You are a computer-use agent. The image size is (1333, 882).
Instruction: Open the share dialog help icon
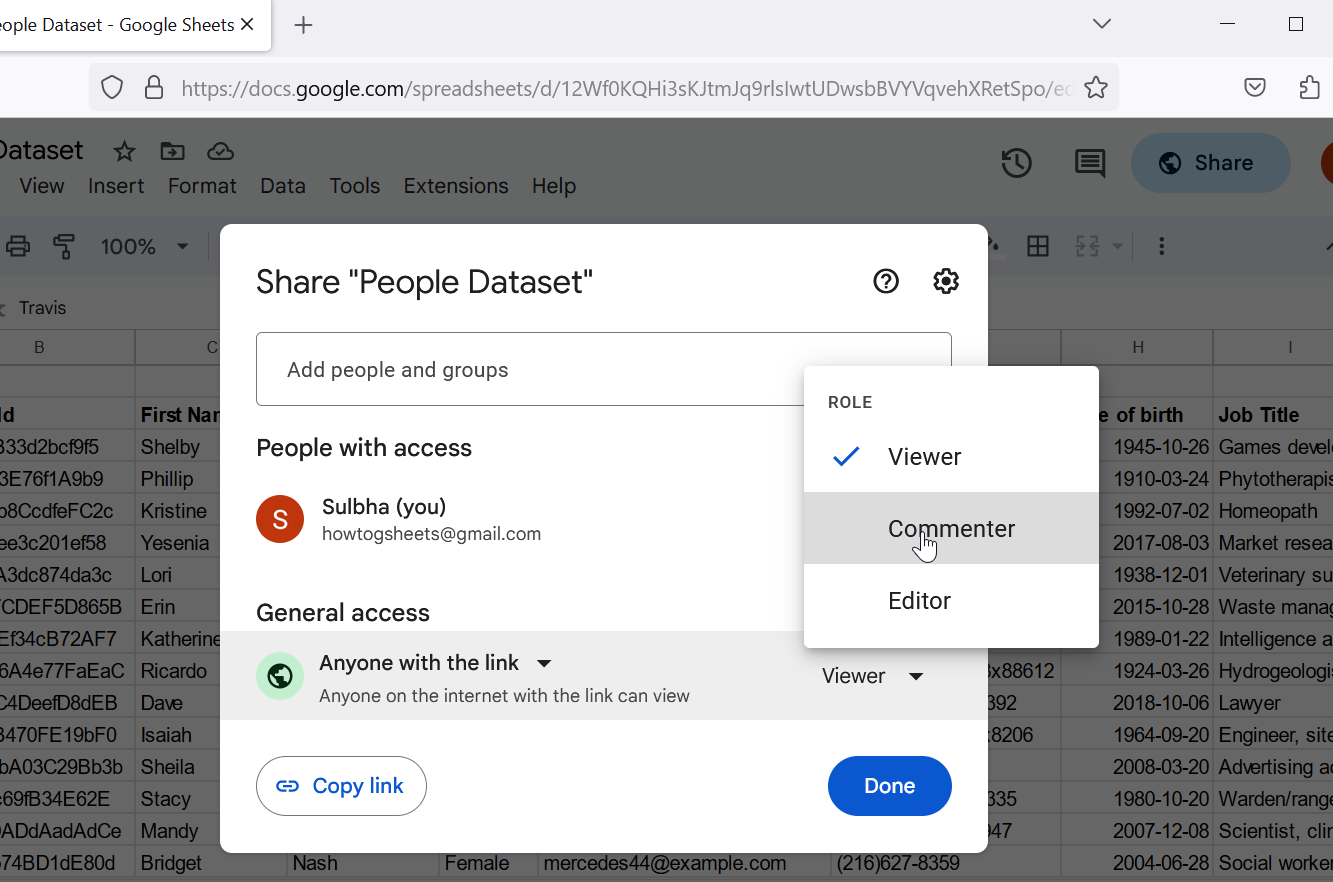coord(886,282)
